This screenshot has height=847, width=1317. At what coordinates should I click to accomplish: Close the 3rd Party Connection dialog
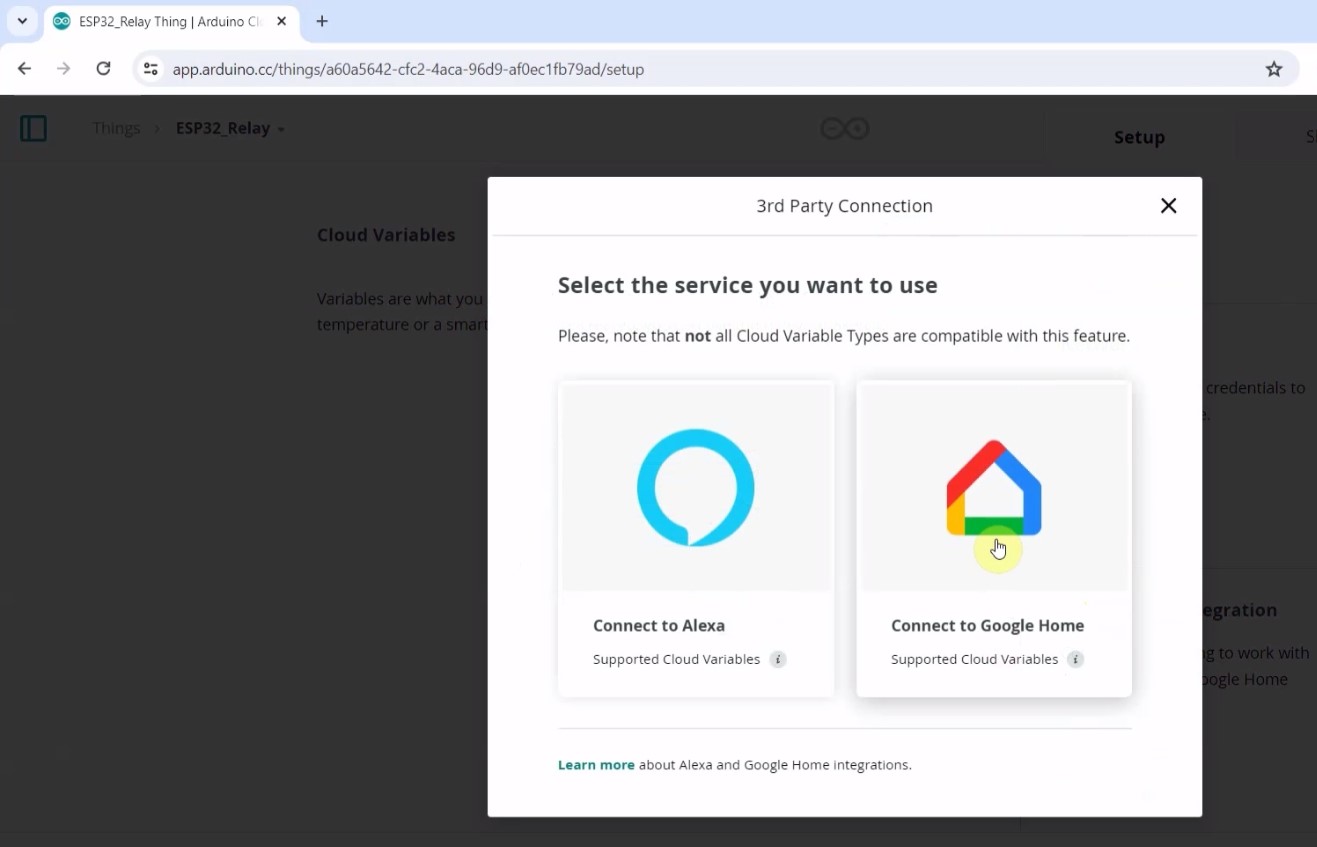point(1168,206)
